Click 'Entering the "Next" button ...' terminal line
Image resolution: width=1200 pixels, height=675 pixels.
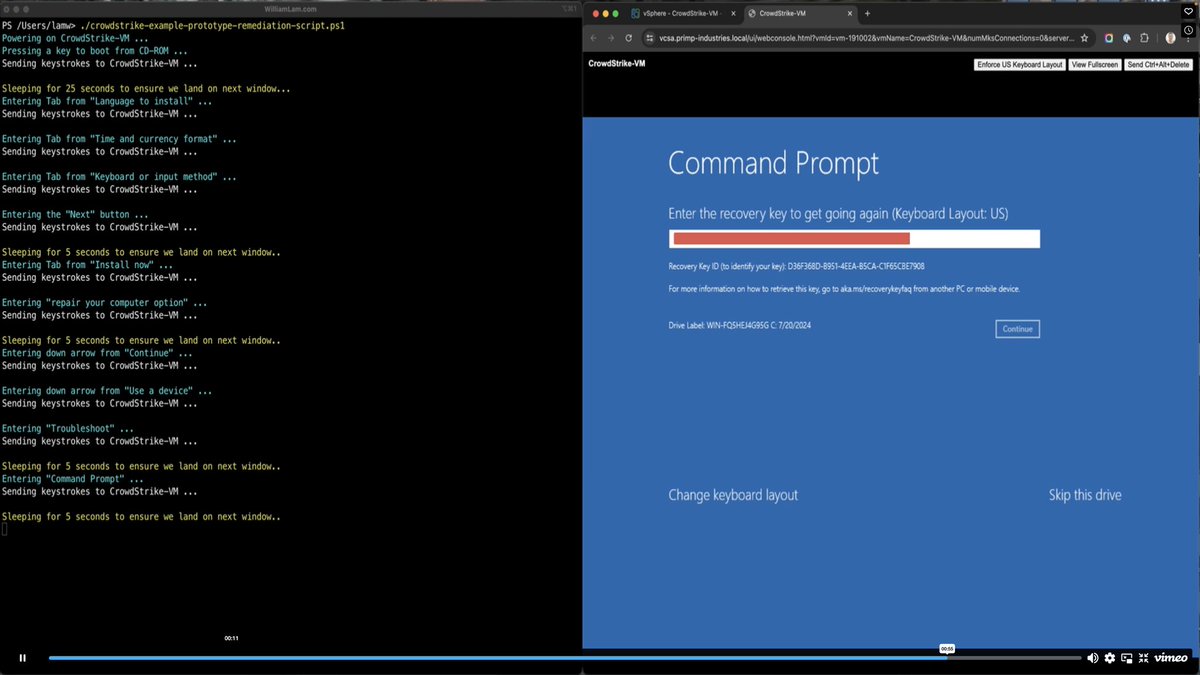click(75, 214)
